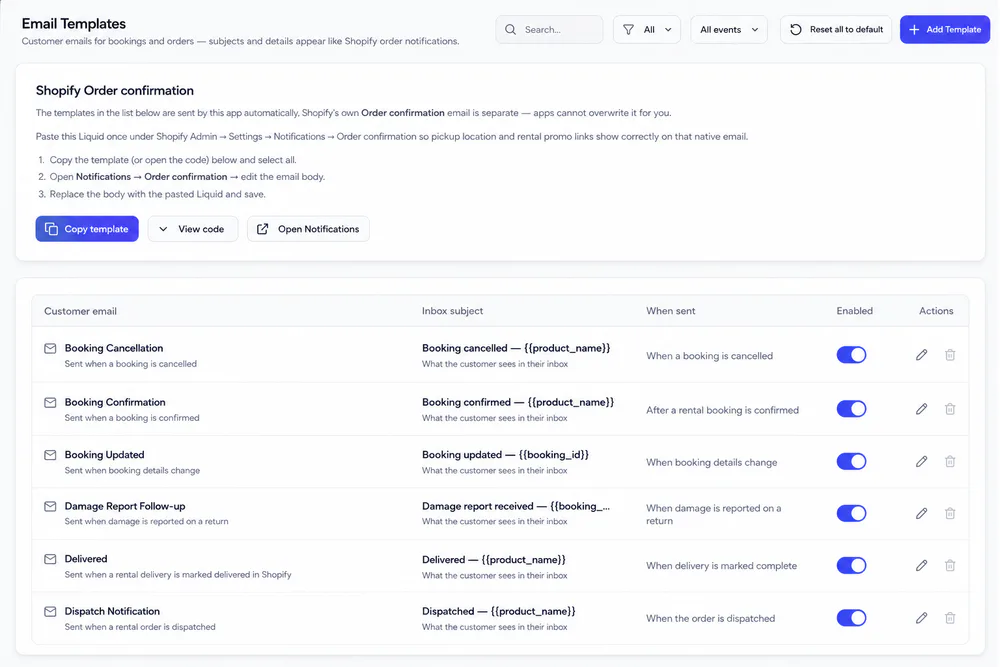Focus the Search input field
The image size is (1000, 667).
(x=549, y=29)
